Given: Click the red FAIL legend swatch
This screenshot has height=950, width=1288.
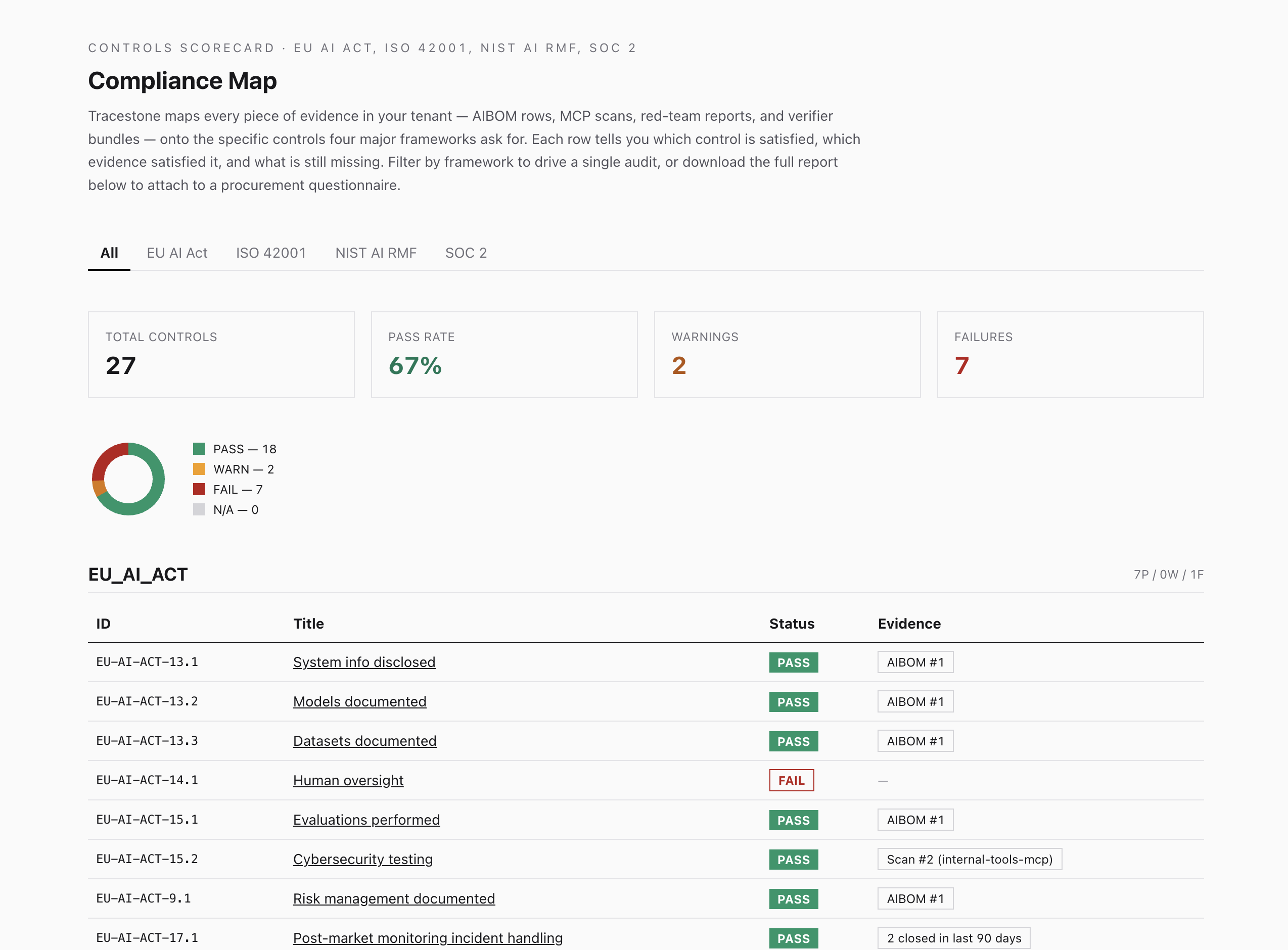Looking at the screenshot, I should pos(199,489).
